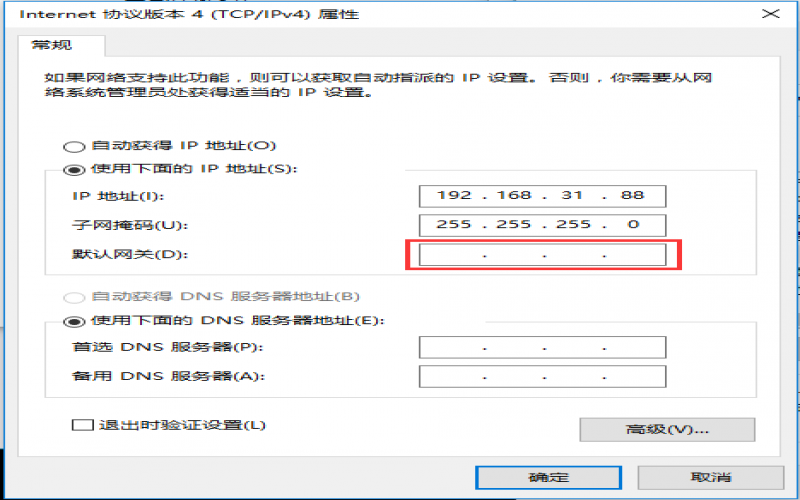Click the 88 octet in IP address
Screen dimensions: 800x500
[631, 195]
